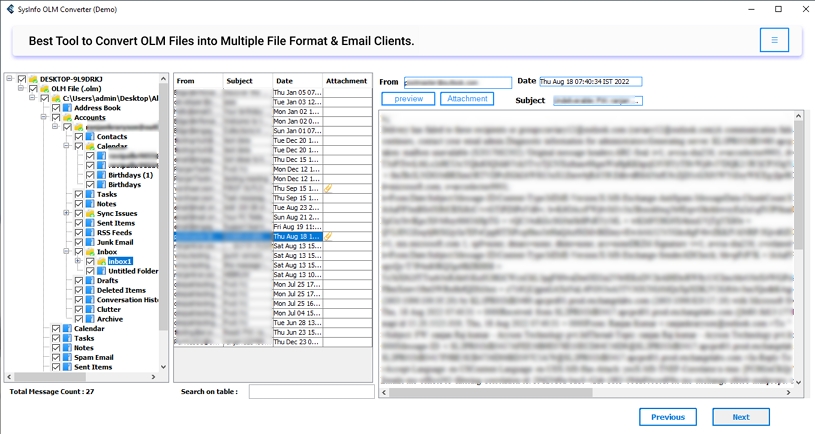Click the Sync Issues folder icon
This screenshot has width=815, height=434.
[x=90, y=214]
